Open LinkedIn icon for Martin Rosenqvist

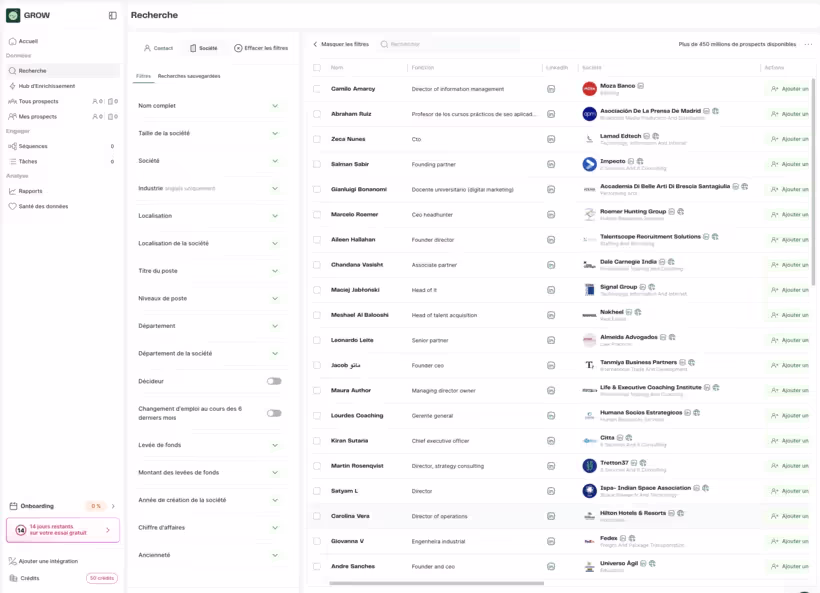pos(551,466)
